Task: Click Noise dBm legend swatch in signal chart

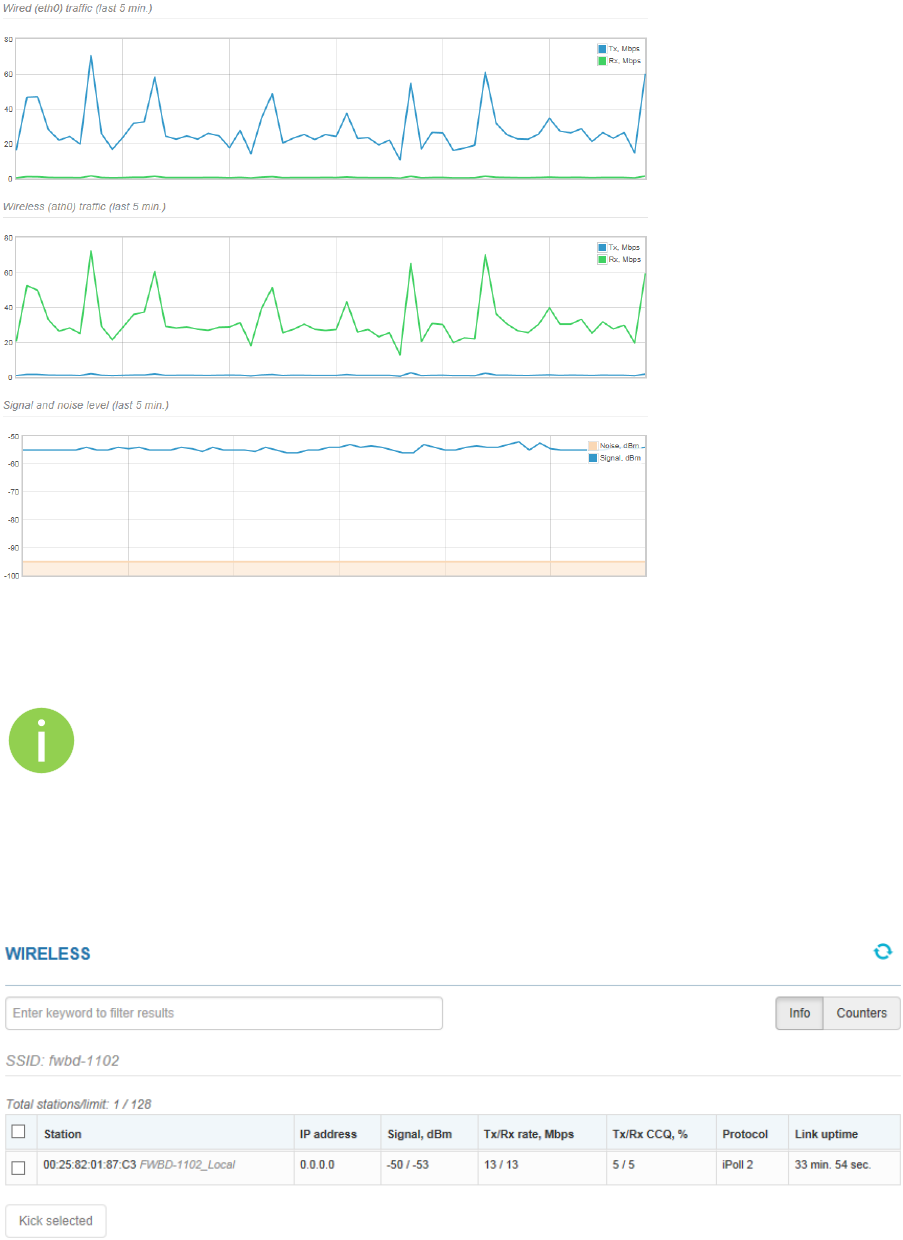Action: [593, 445]
